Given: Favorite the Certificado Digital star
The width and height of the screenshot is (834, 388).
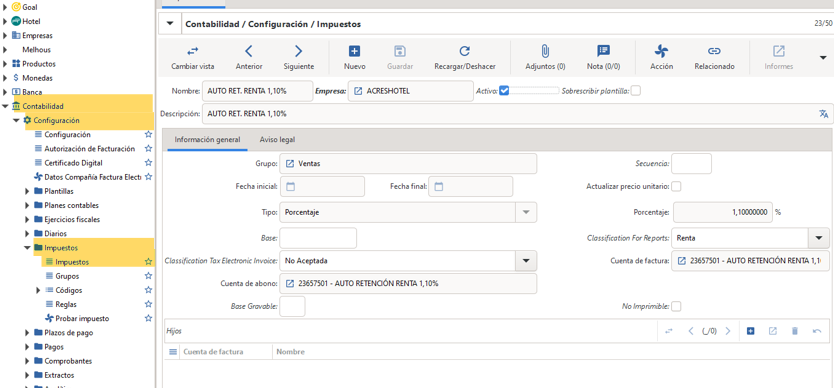Looking at the screenshot, I should (148, 163).
